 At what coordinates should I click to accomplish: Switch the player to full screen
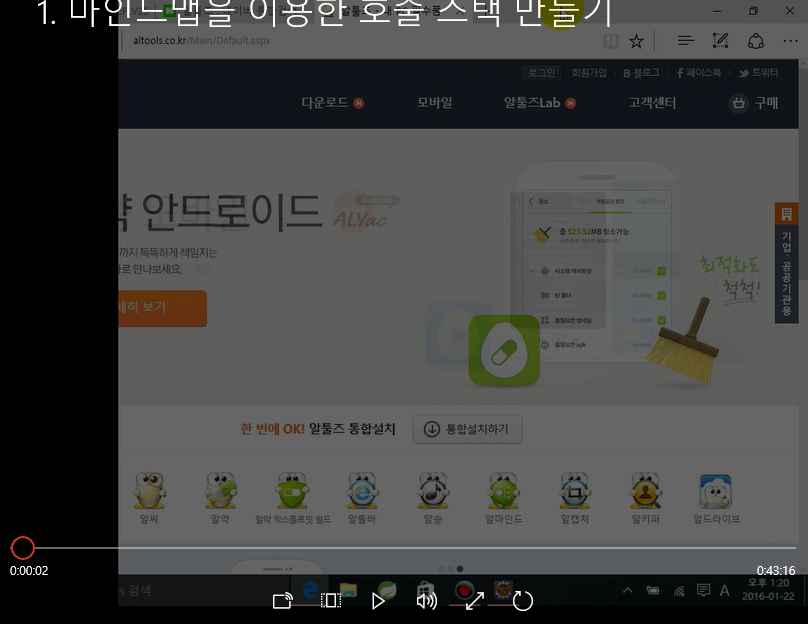(x=475, y=601)
